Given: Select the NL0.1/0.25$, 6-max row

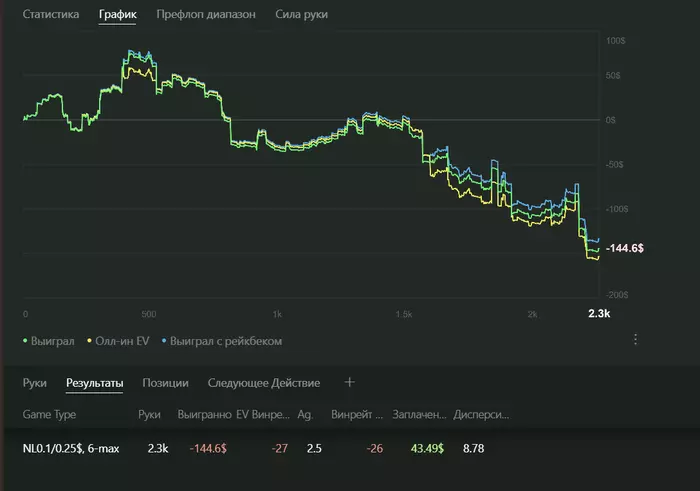Looking at the screenshot, I should [70, 448].
